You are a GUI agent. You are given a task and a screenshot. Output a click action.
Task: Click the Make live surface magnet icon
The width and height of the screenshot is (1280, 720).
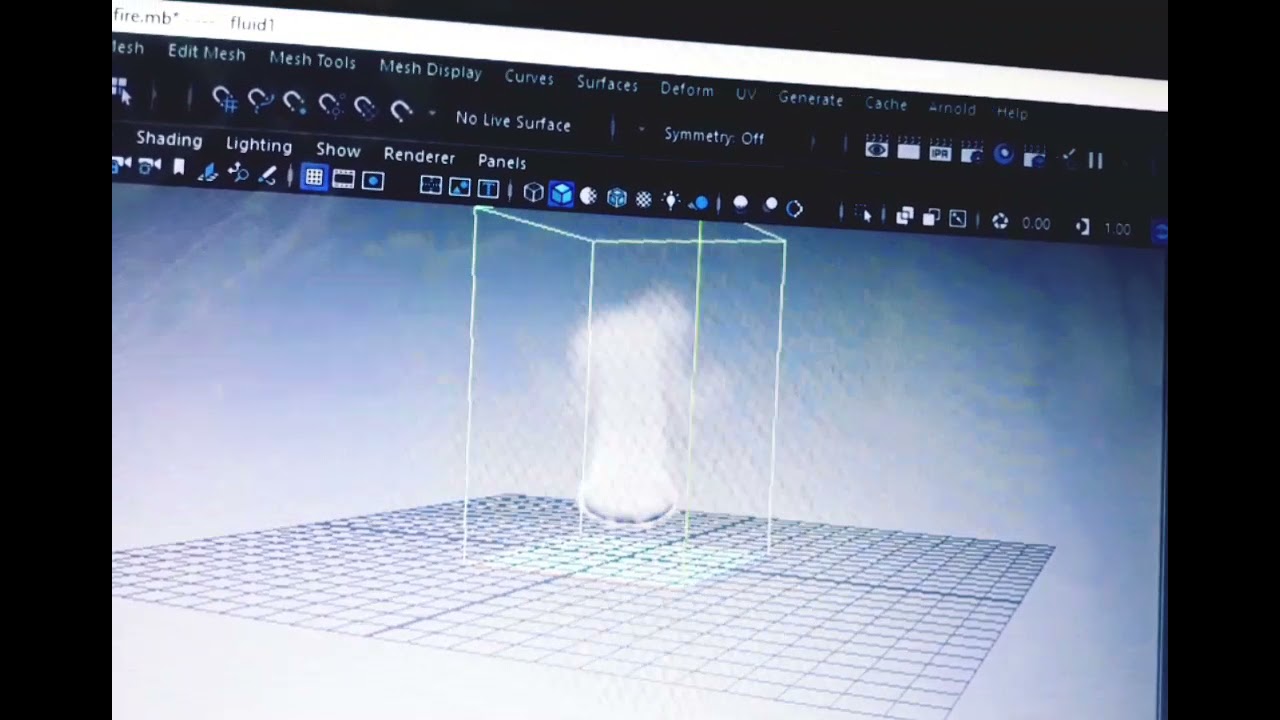[x=401, y=110]
